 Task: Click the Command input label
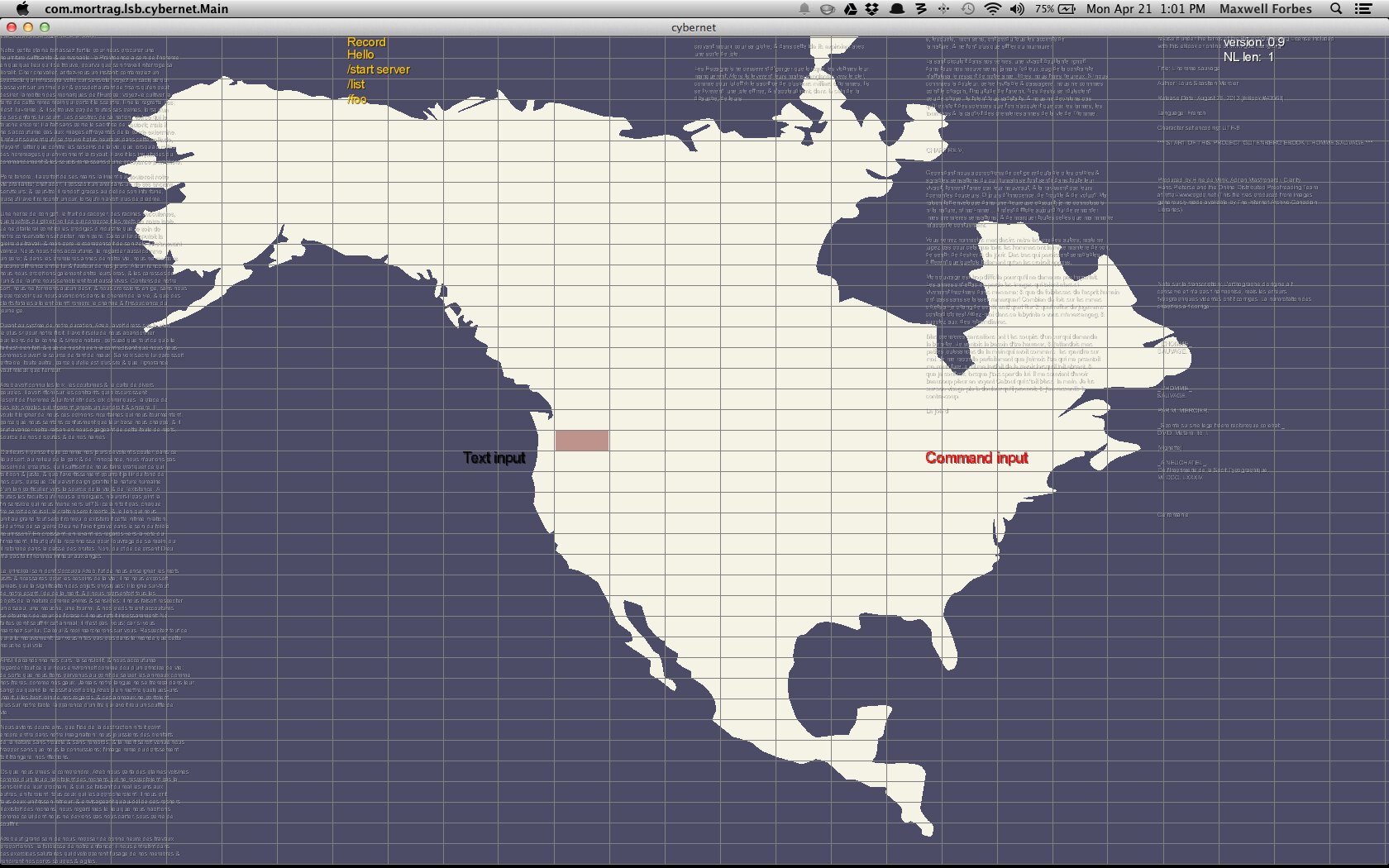[976, 458]
